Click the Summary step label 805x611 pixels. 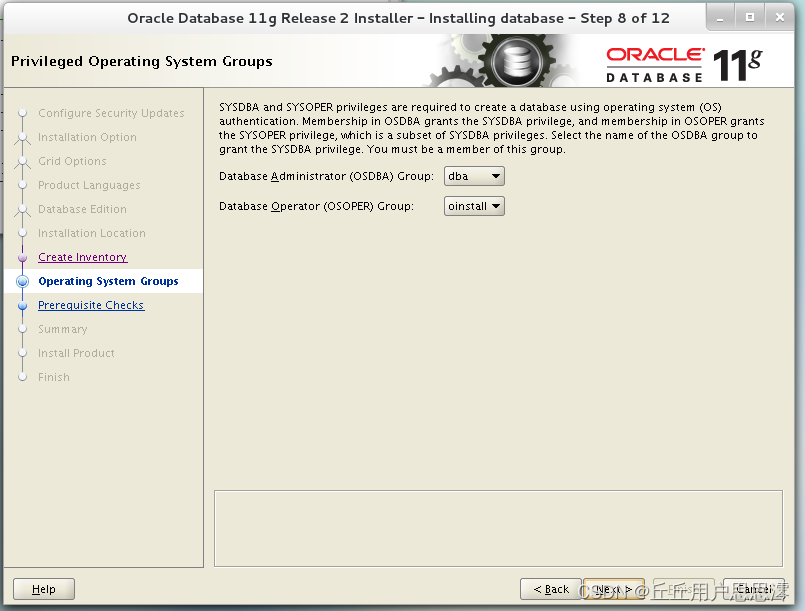[x=62, y=329]
